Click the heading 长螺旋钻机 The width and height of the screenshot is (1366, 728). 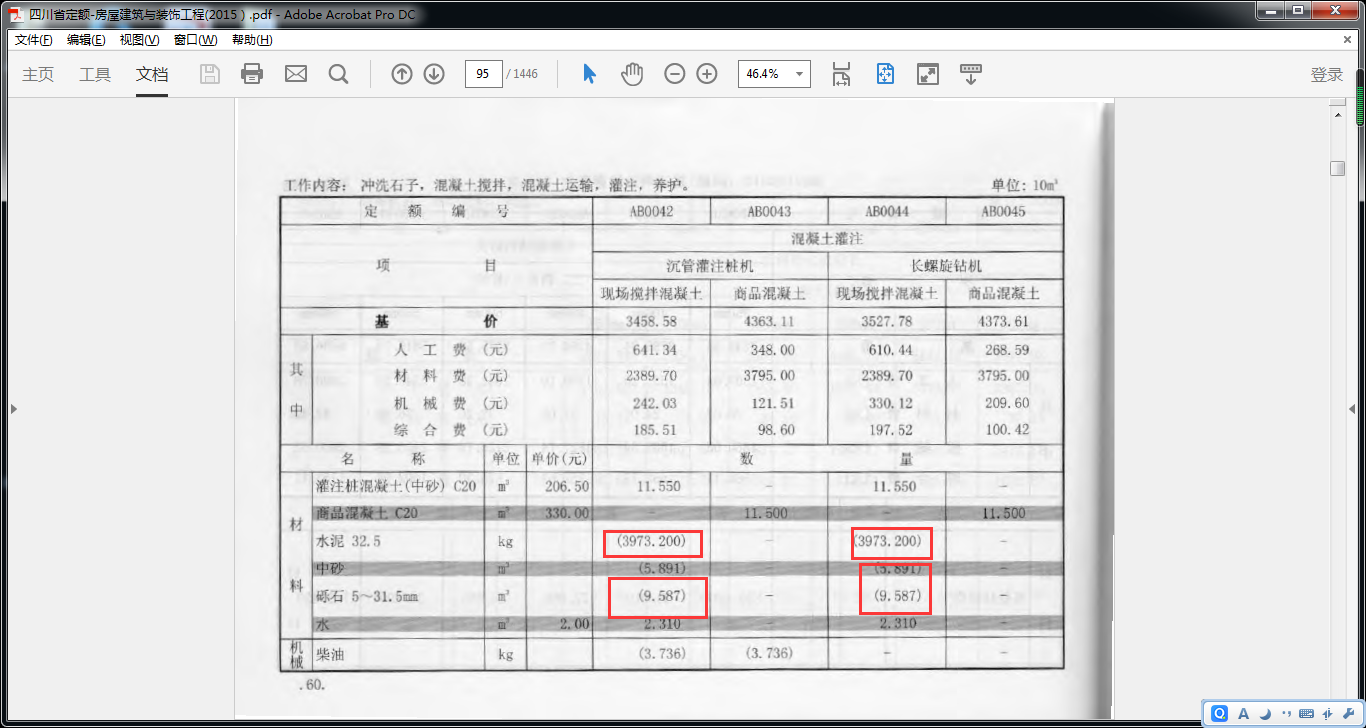pos(945,266)
